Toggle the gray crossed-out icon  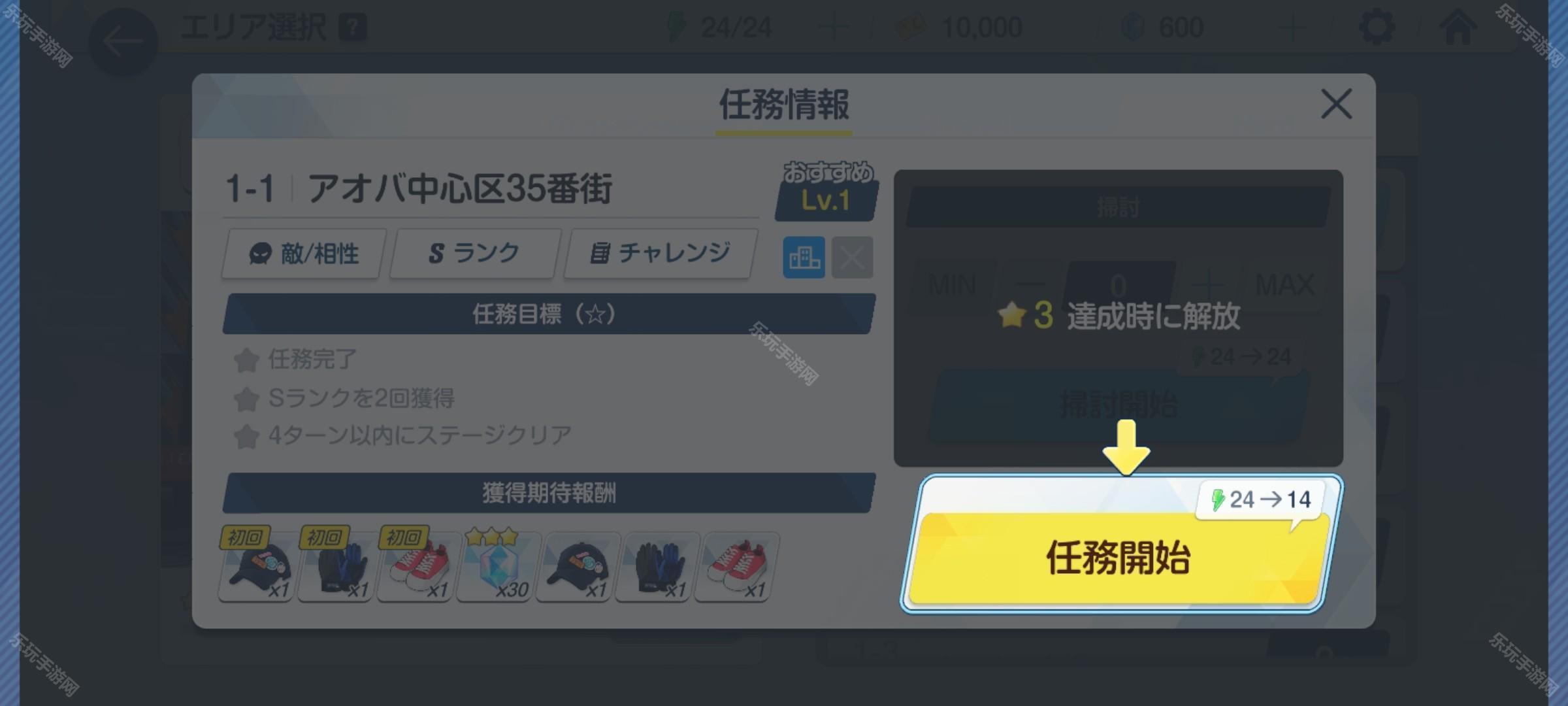(x=852, y=258)
